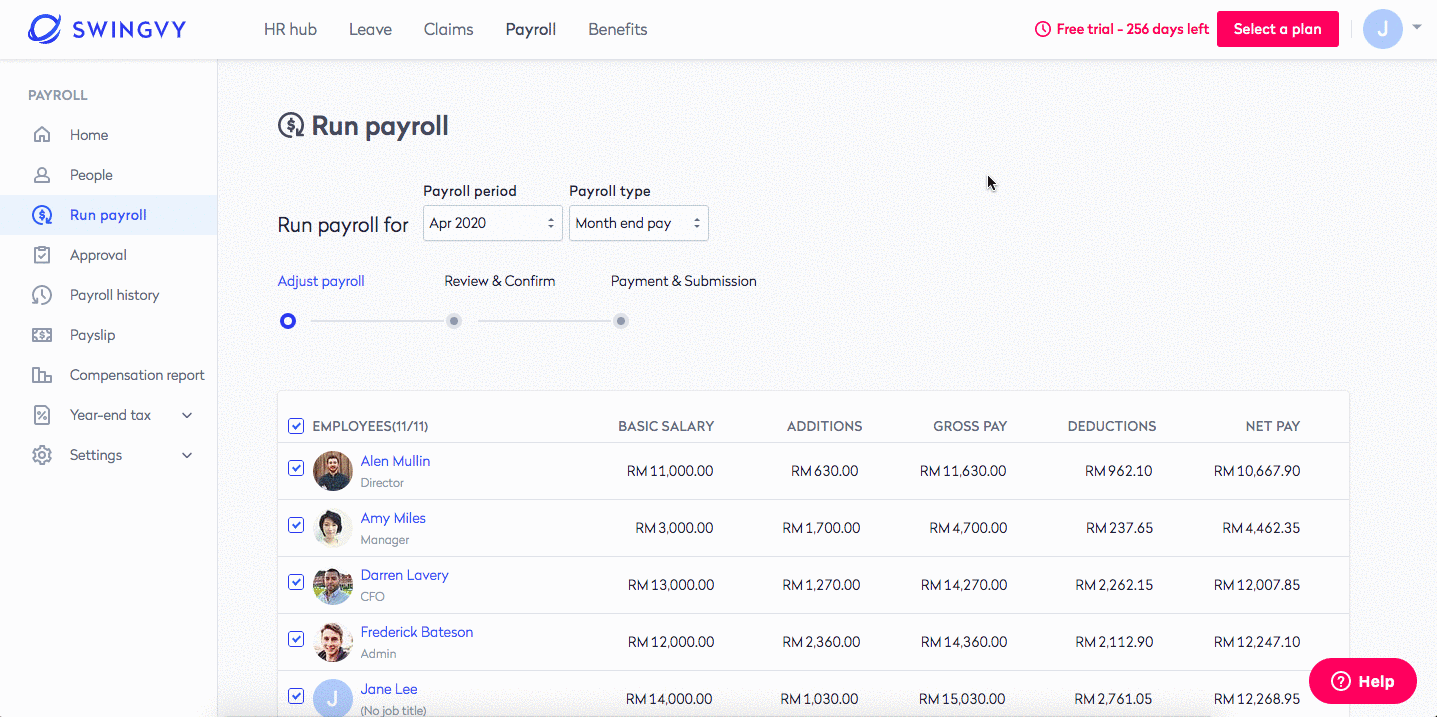
Task: Open the Claims menu
Action: 449,29
